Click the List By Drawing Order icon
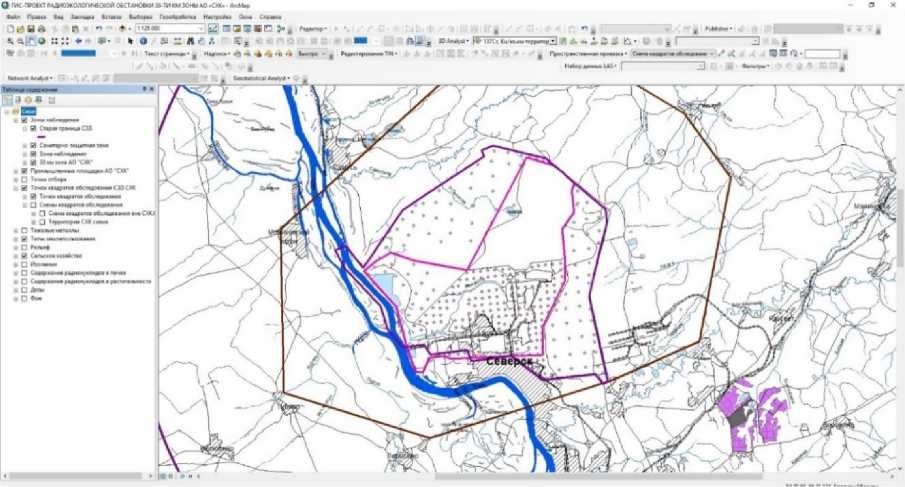The width and height of the screenshot is (905, 487). [x=8, y=100]
